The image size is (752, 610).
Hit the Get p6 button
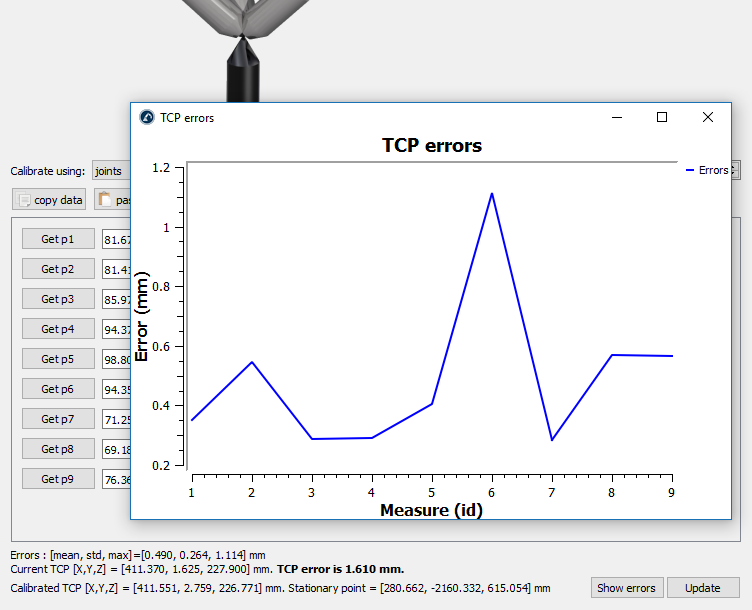58,389
